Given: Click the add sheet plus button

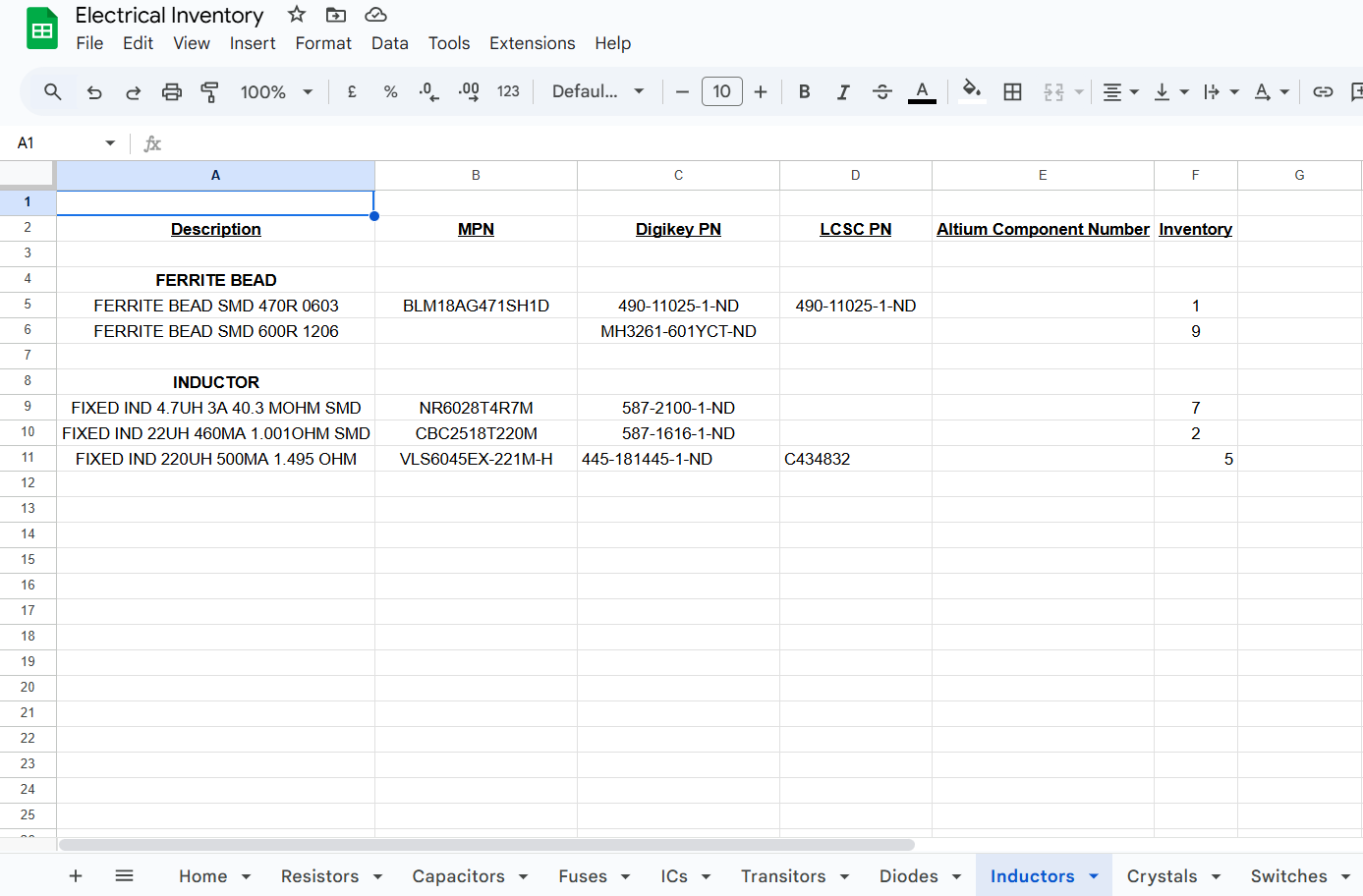Looking at the screenshot, I should [x=76, y=876].
